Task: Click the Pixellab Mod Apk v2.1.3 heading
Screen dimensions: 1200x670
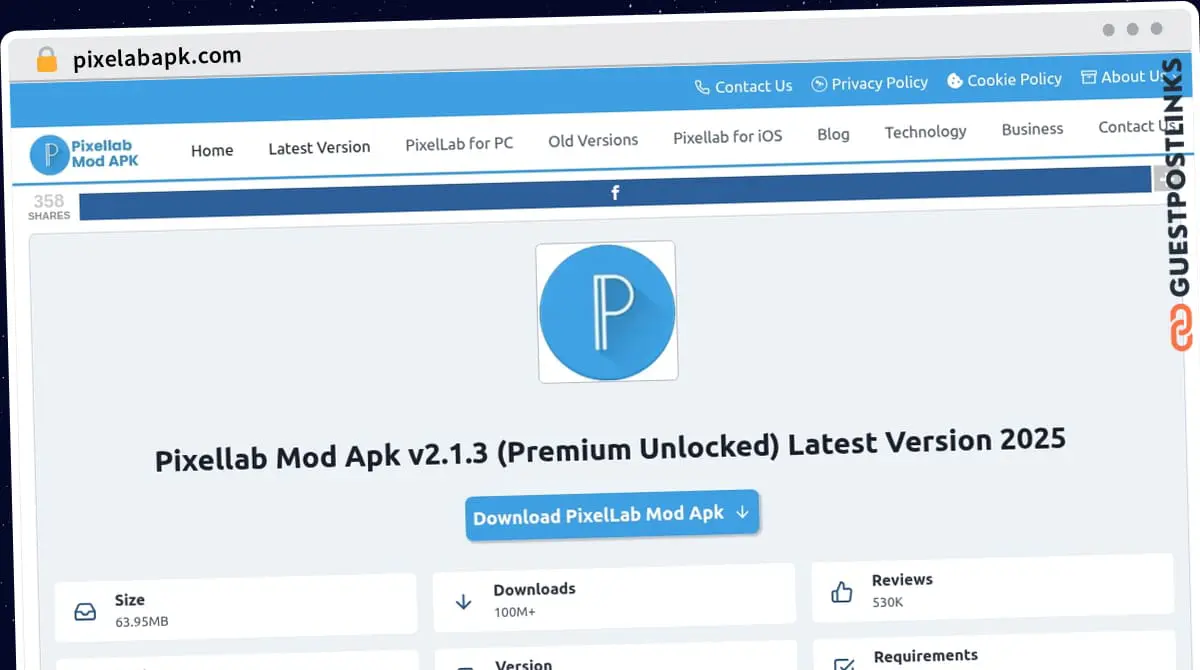Action: point(610,449)
